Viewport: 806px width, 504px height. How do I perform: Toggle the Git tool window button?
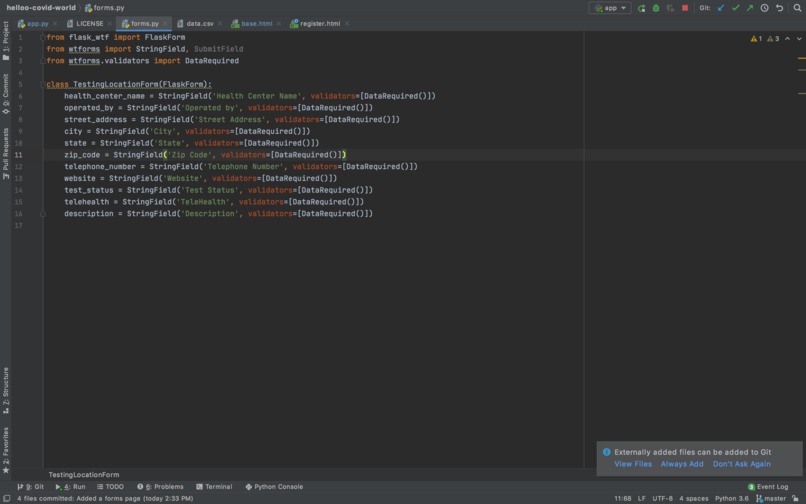pyautogui.click(x=30, y=487)
